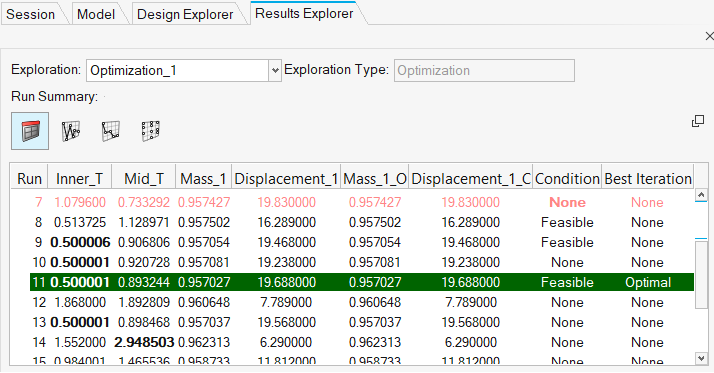
Task: Switch to the Model tab
Action: tap(96, 14)
